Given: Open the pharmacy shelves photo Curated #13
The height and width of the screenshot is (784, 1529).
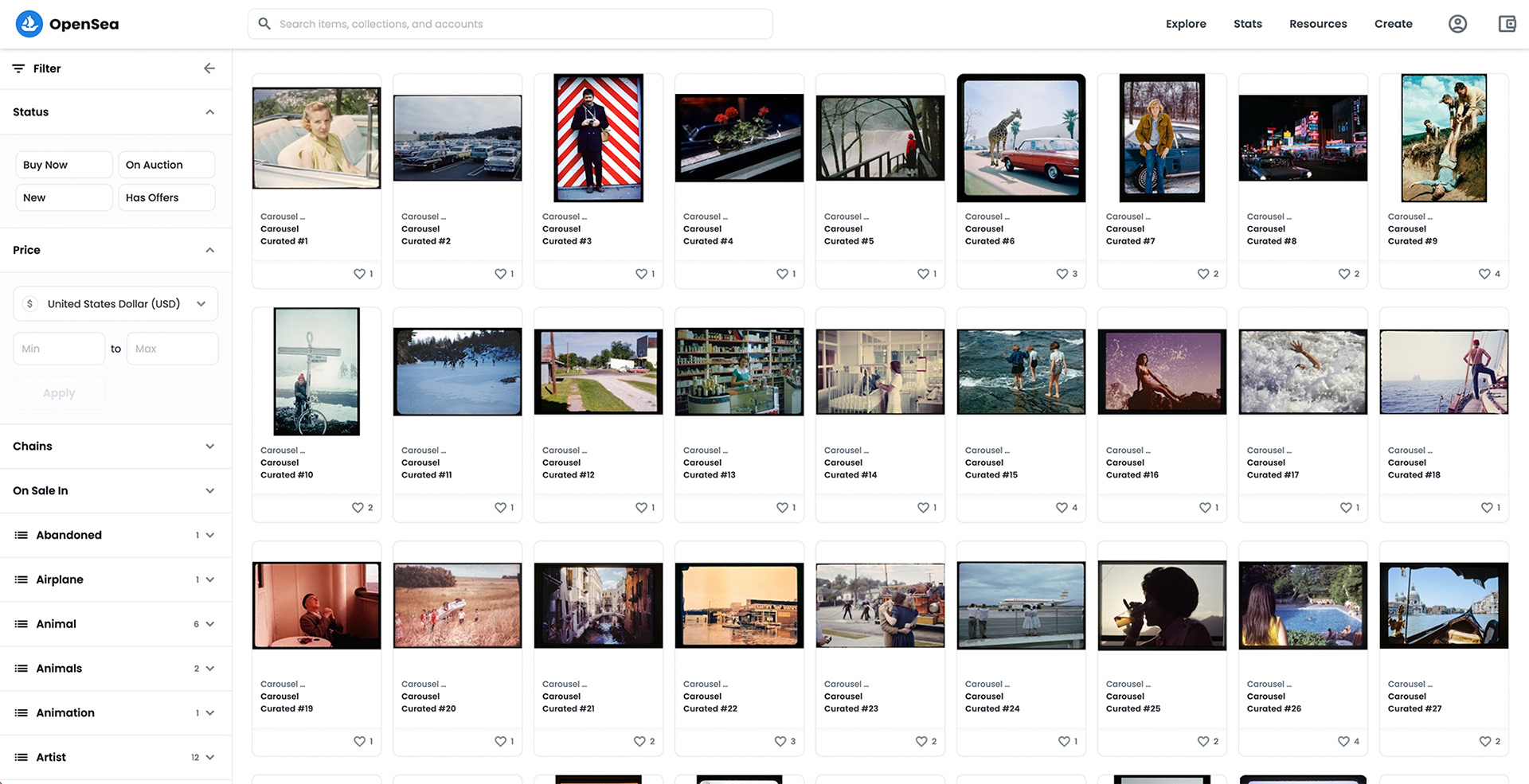Looking at the screenshot, I should pyautogui.click(x=739, y=372).
